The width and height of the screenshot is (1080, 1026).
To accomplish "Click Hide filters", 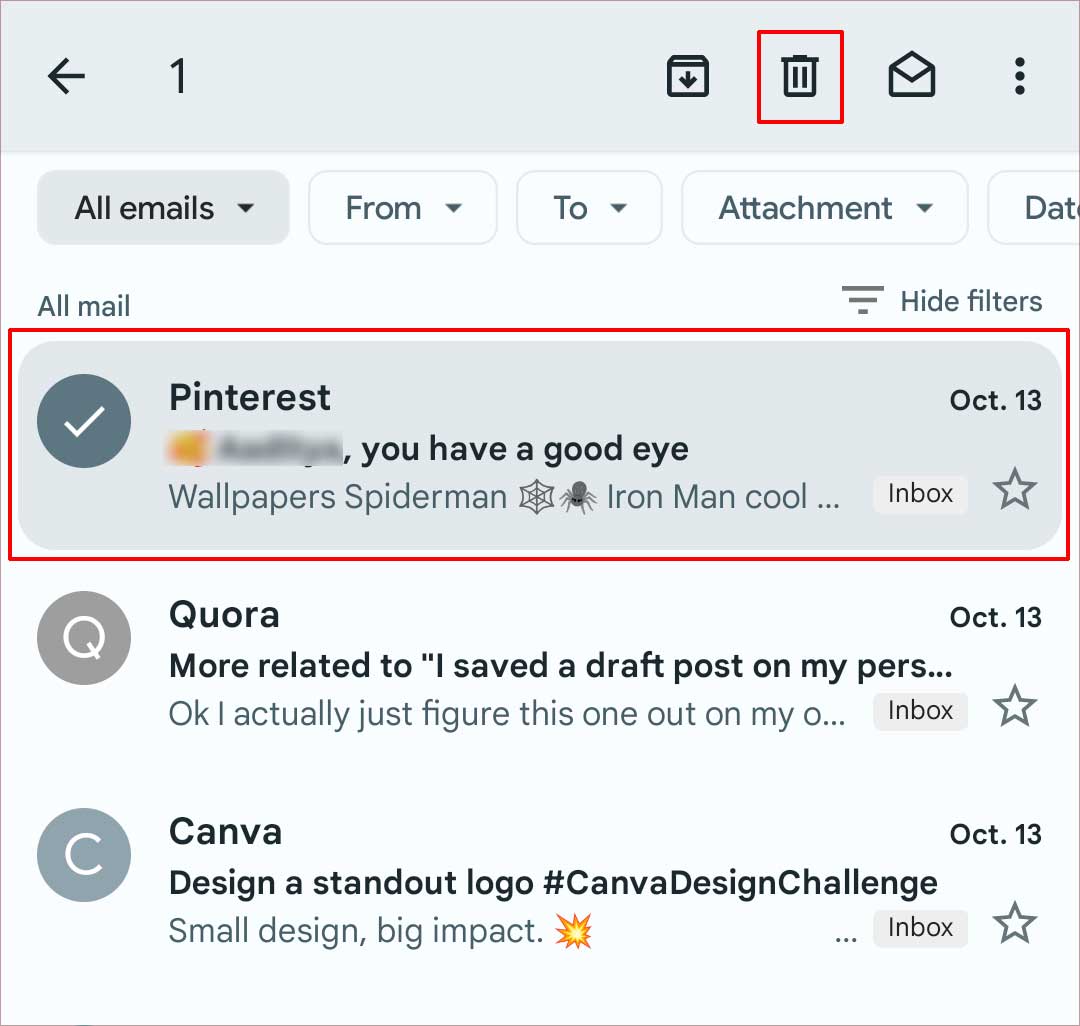I will (970, 301).
